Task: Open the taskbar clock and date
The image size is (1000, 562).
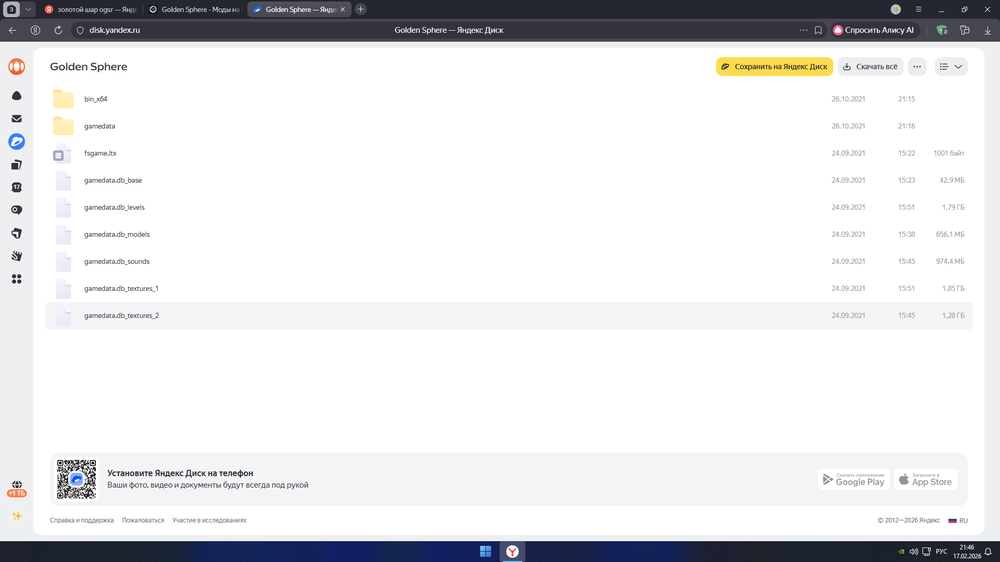Action: pyautogui.click(x=967, y=552)
